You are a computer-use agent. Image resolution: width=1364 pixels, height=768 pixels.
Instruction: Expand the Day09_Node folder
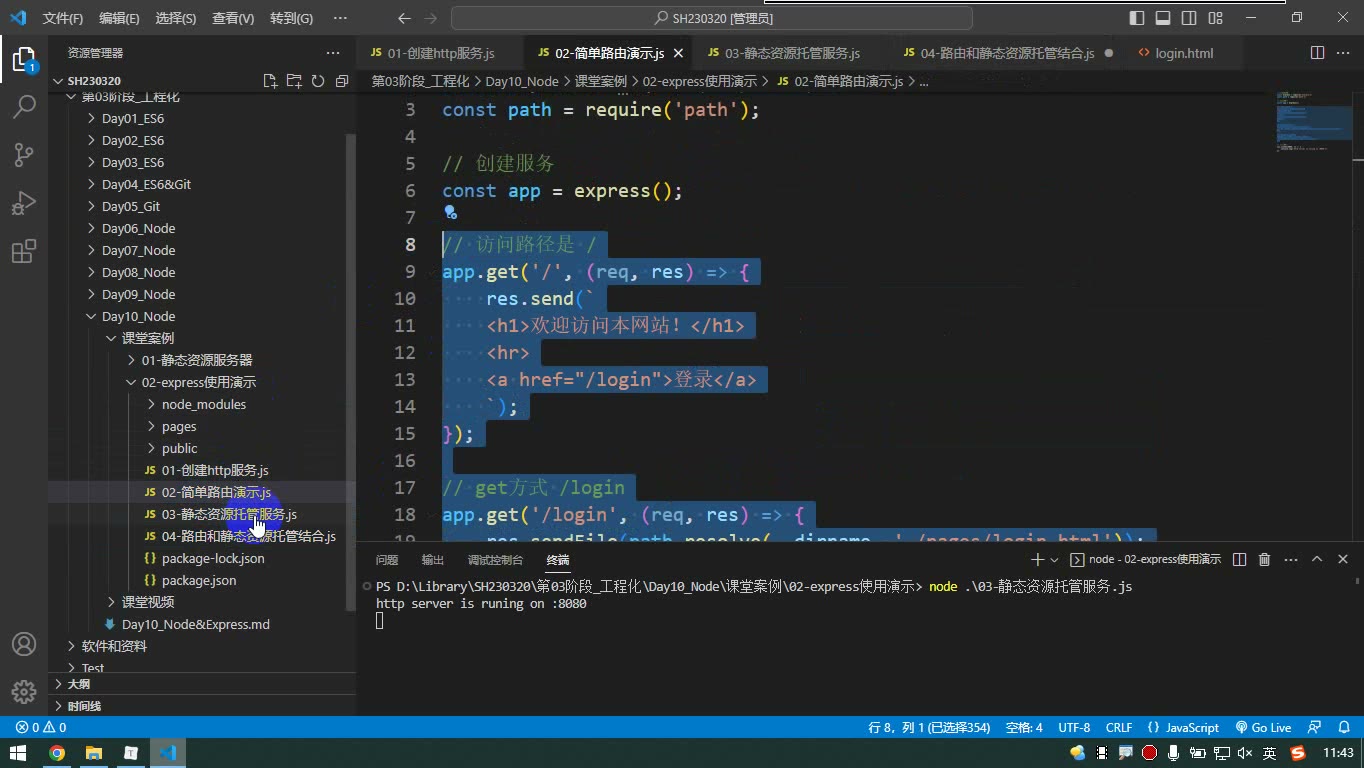139,294
